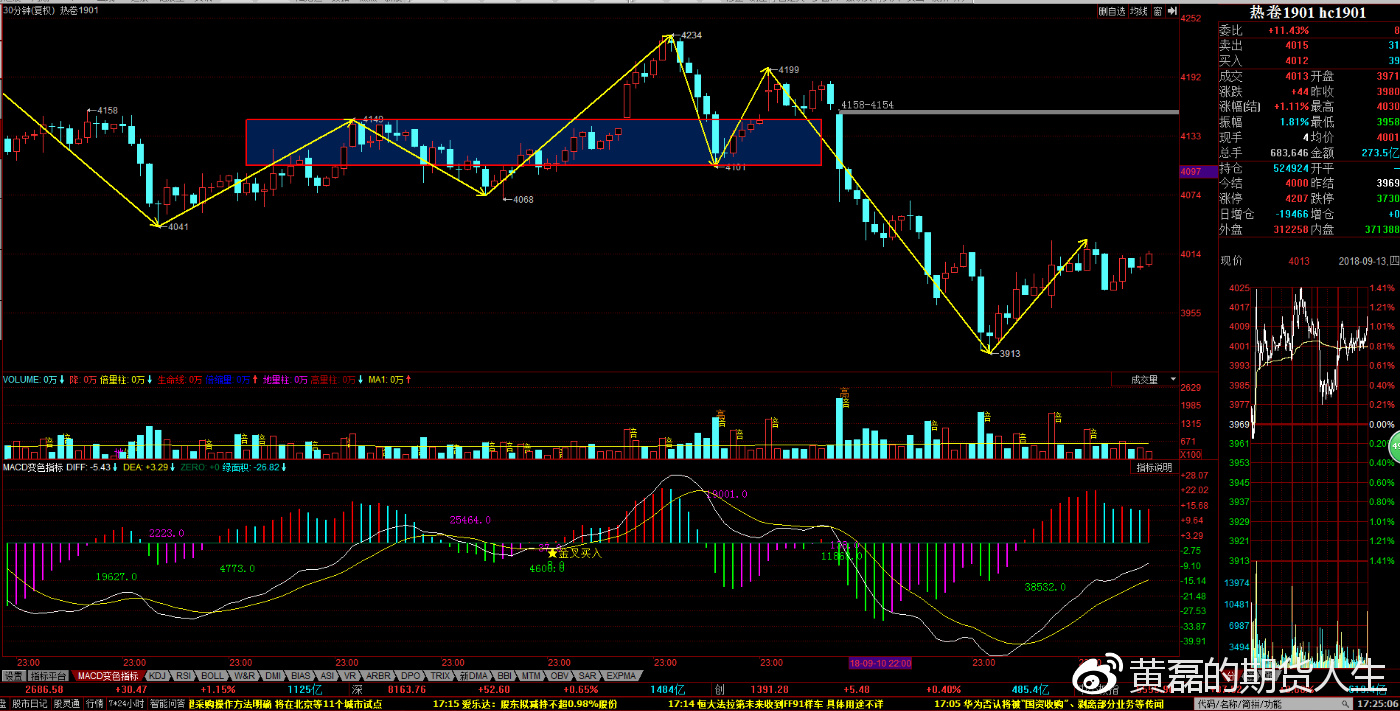Click the 热卷1901 hc1901 title
Viewport: 1400px width, 711px height.
[x=1307, y=12]
